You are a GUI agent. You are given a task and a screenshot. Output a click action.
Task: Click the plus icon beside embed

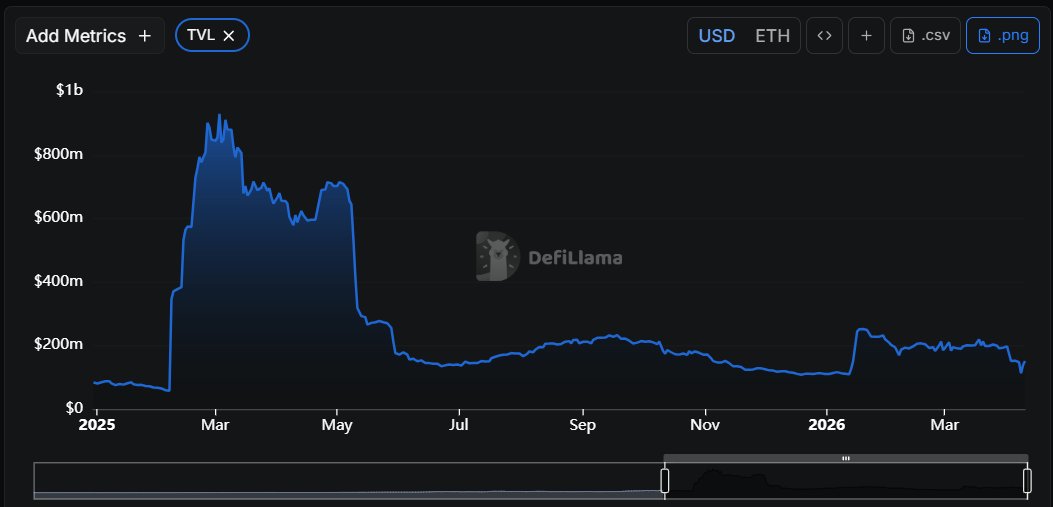click(x=866, y=36)
